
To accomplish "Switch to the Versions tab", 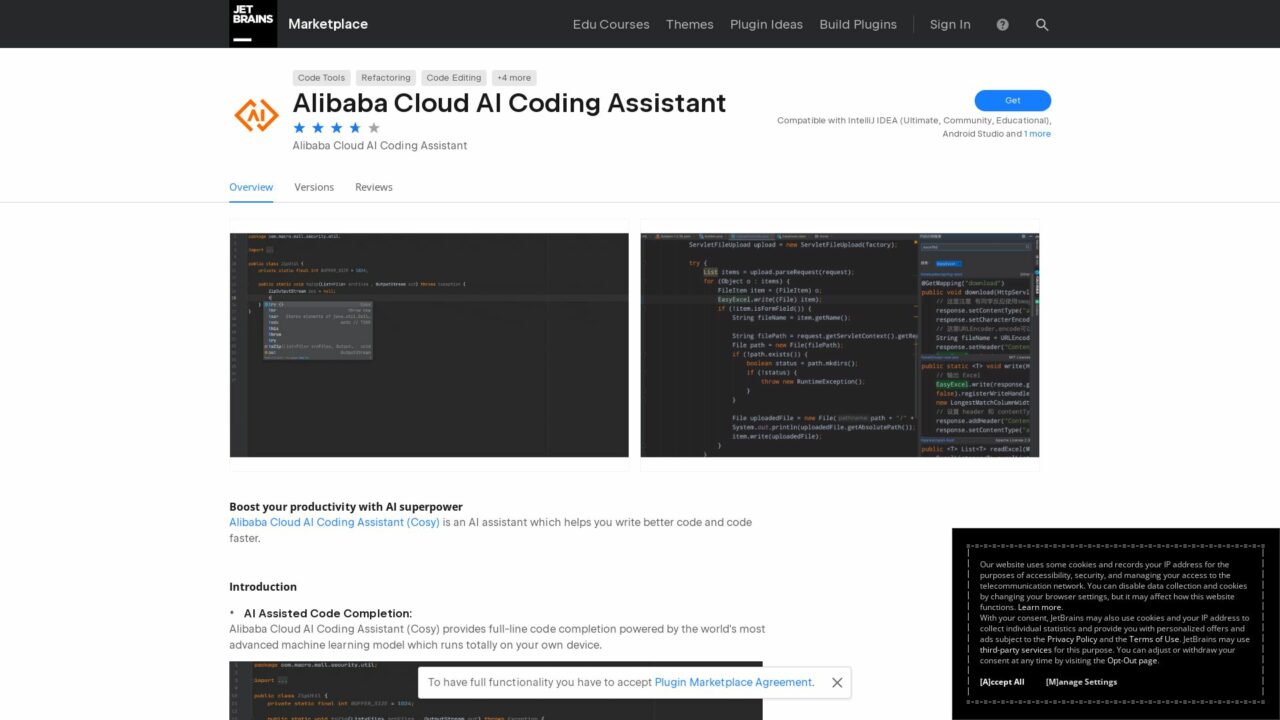I will click(314, 187).
